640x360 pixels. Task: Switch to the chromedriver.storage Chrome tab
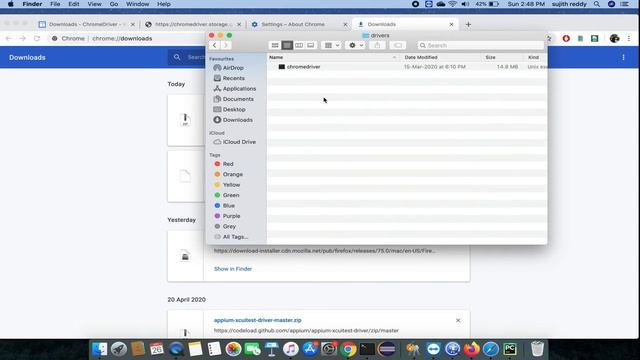193,24
